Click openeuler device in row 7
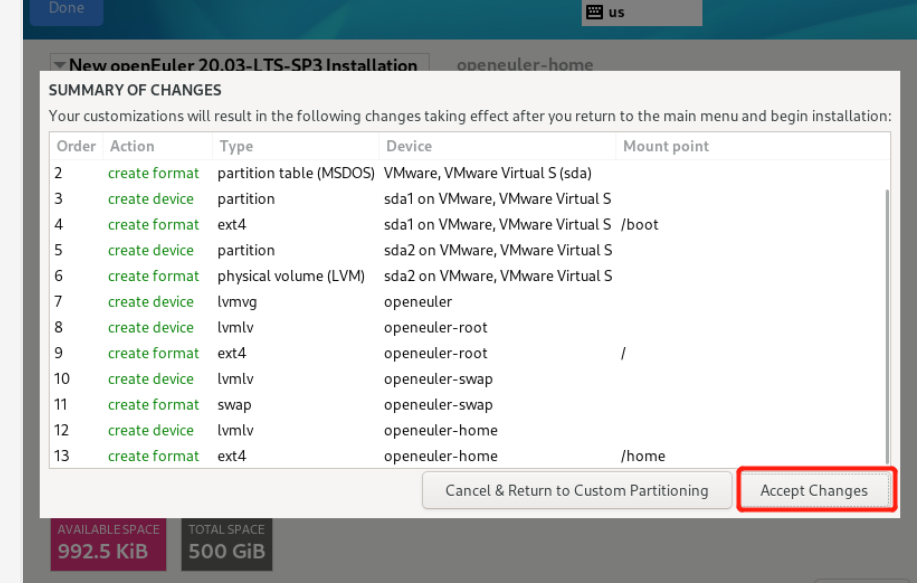The image size is (917, 583). (418, 302)
